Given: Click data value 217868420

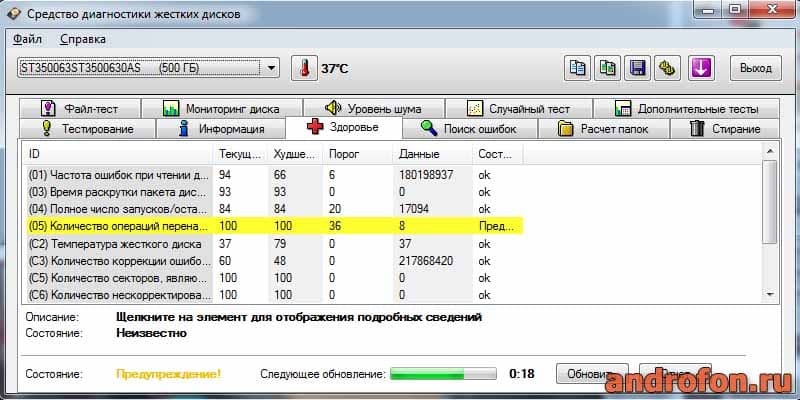Looking at the screenshot, I should (426, 261).
